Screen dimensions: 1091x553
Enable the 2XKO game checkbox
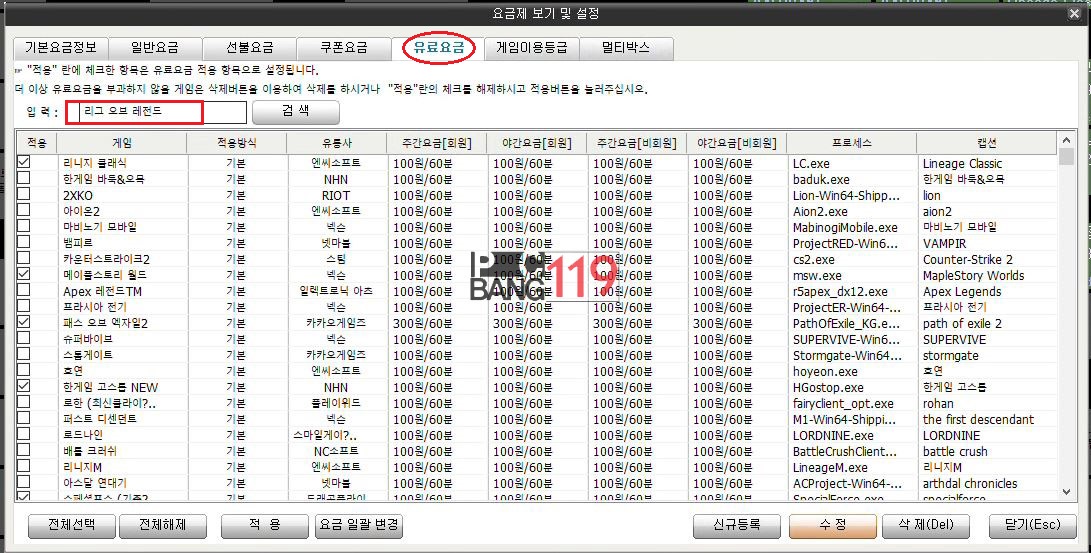[24, 194]
